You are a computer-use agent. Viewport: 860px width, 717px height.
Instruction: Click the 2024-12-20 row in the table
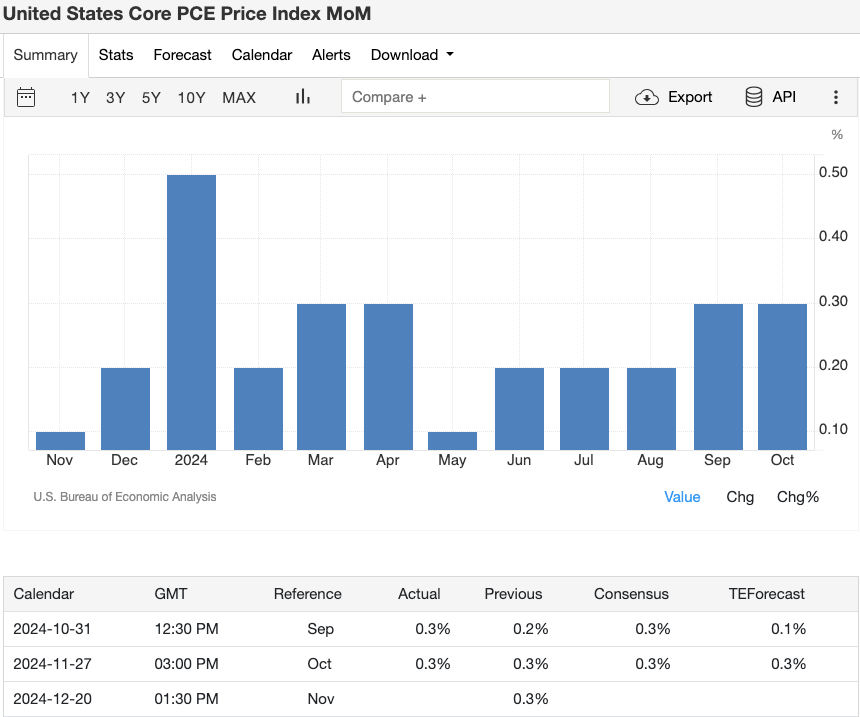[430, 699]
